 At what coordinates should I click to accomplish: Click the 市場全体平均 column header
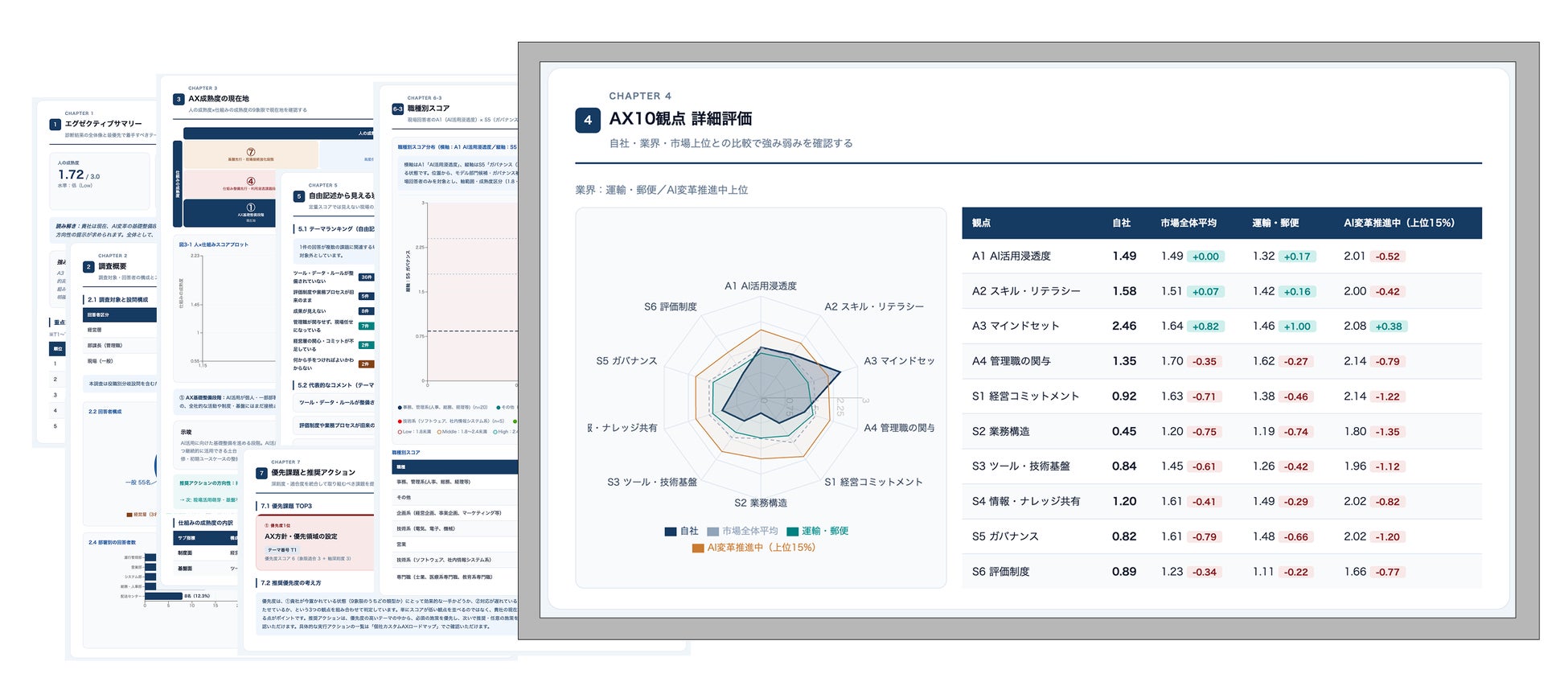(x=1188, y=223)
